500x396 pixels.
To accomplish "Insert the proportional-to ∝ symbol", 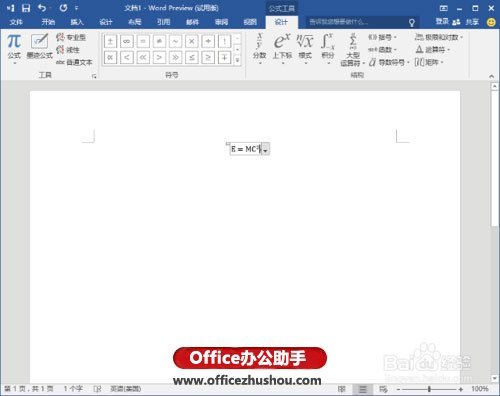I will [x=110, y=57].
